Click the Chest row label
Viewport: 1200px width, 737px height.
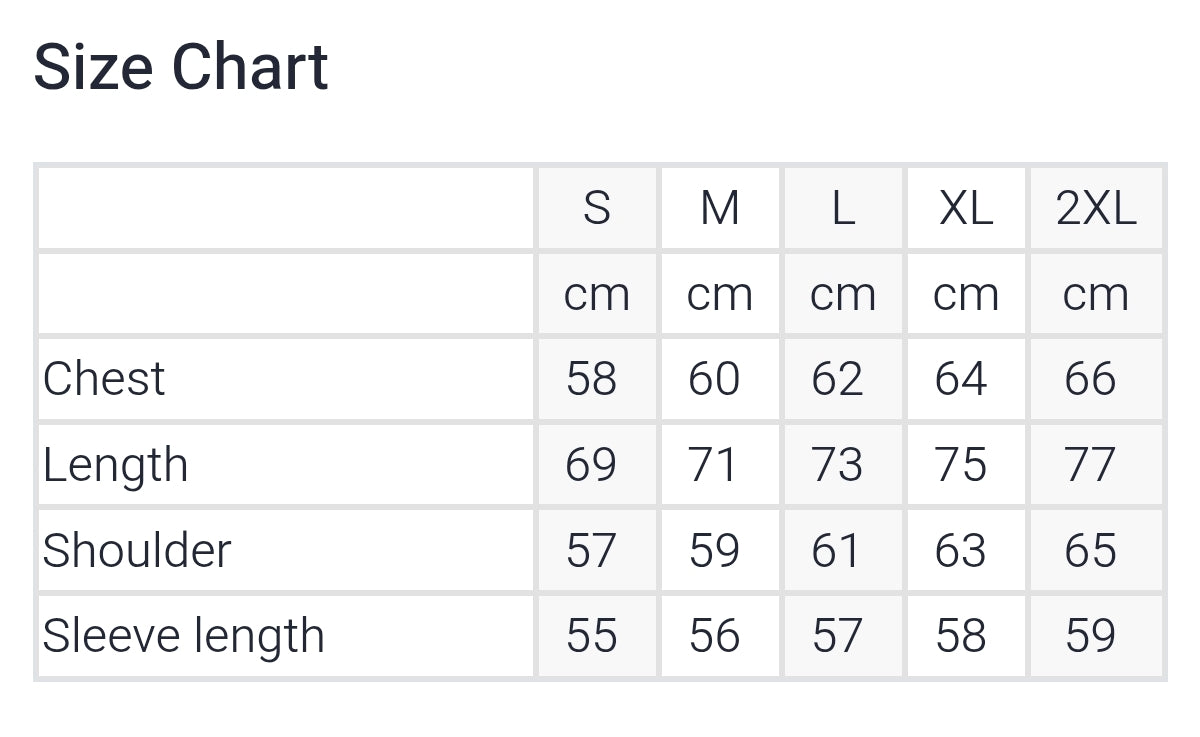[104, 379]
